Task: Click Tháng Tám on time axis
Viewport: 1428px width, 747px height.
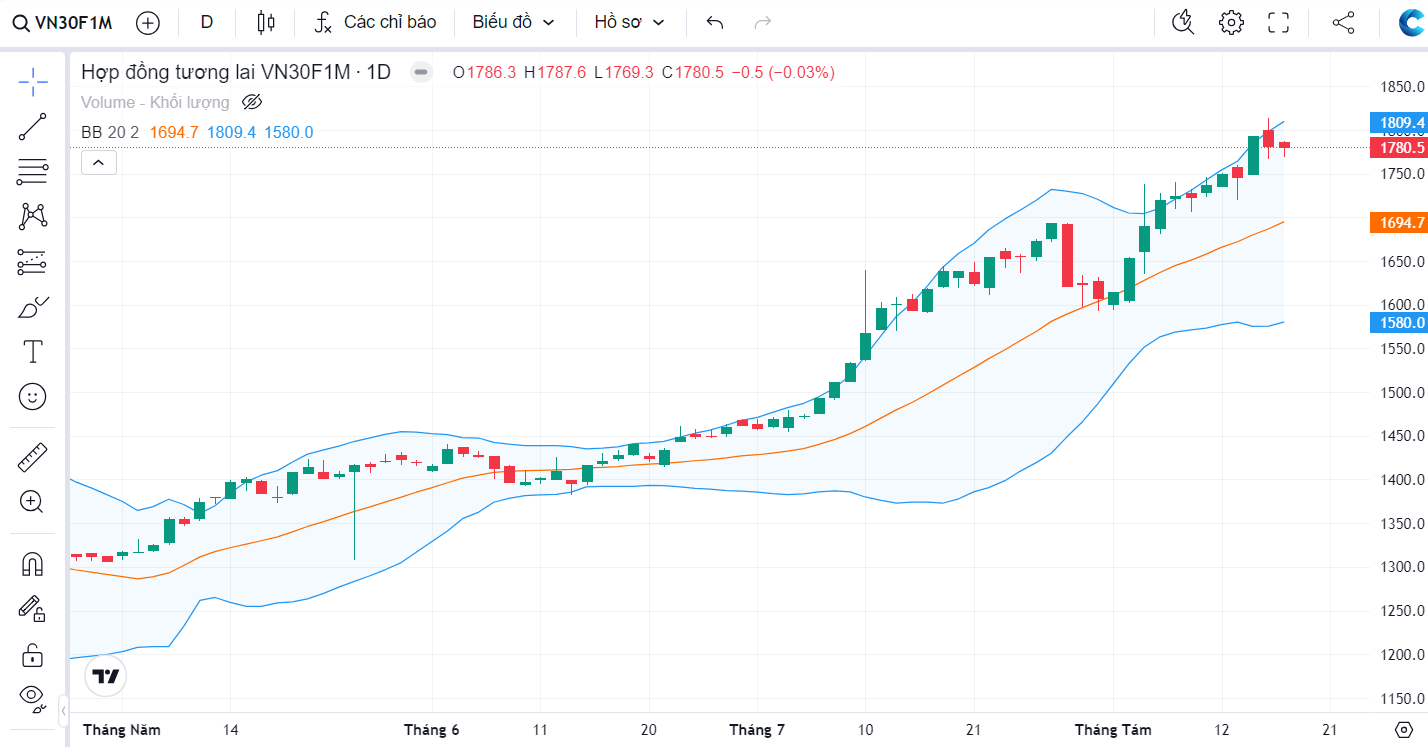Action: 1113,730
